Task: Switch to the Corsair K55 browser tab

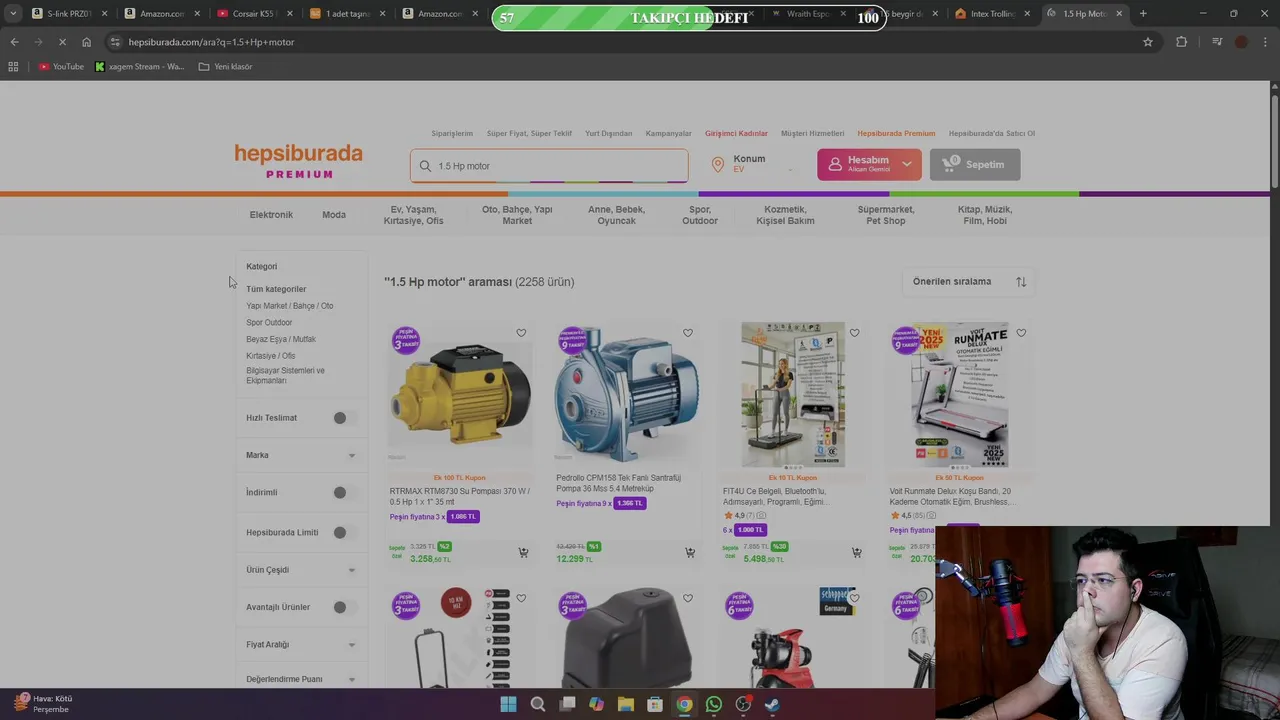Action: (252, 14)
